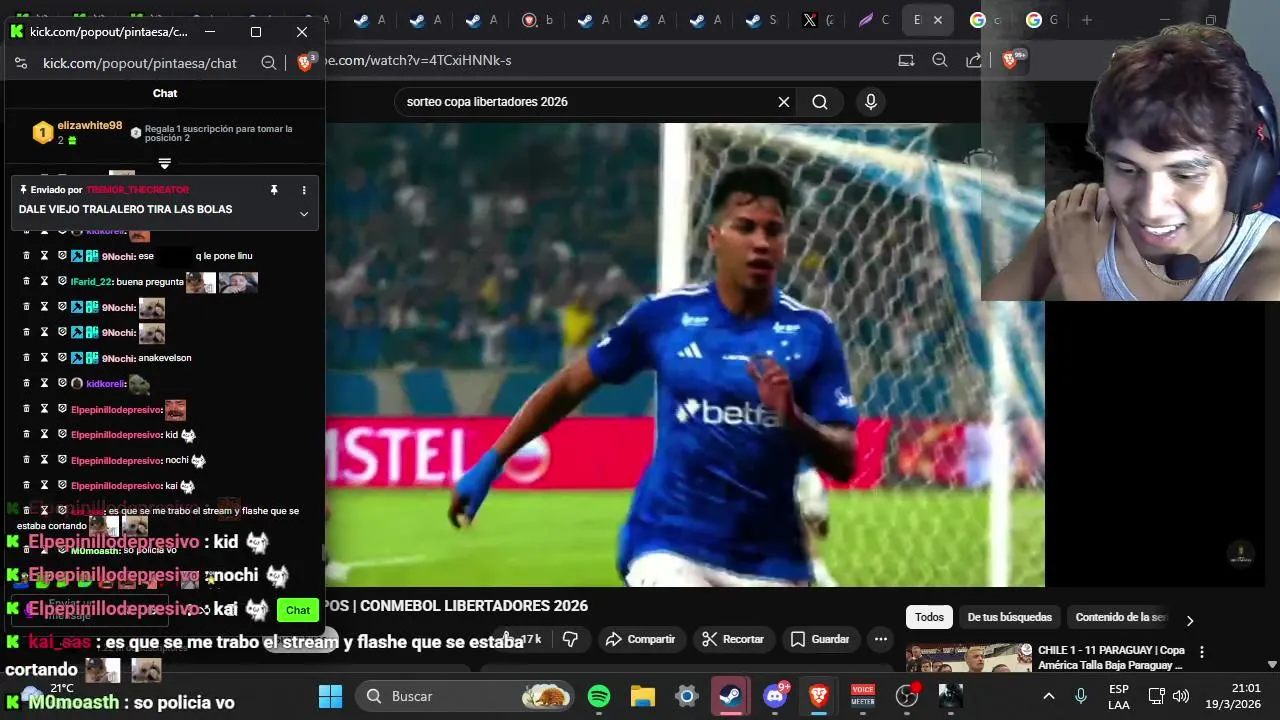The image size is (1280, 720).
Task: Trash icon beside IFarid_22 'buena pregunta' message
Action: [x=27, y=282]
